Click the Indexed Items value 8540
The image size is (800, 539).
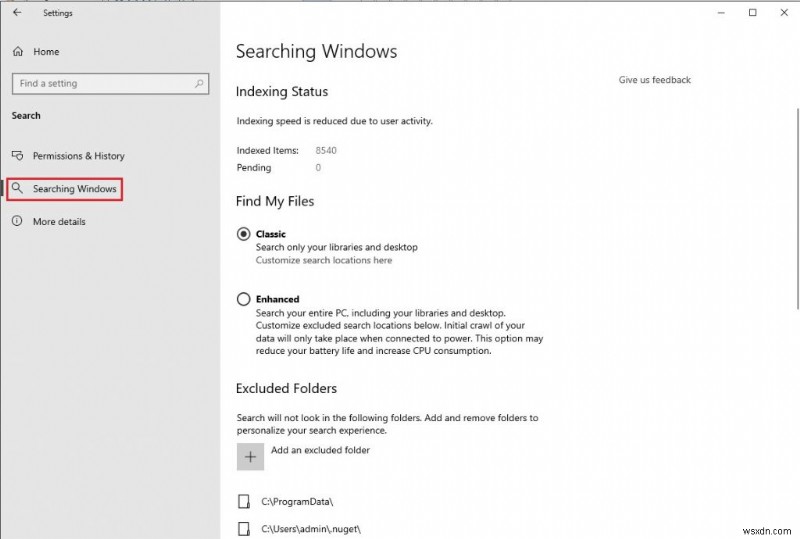point(326,151)
